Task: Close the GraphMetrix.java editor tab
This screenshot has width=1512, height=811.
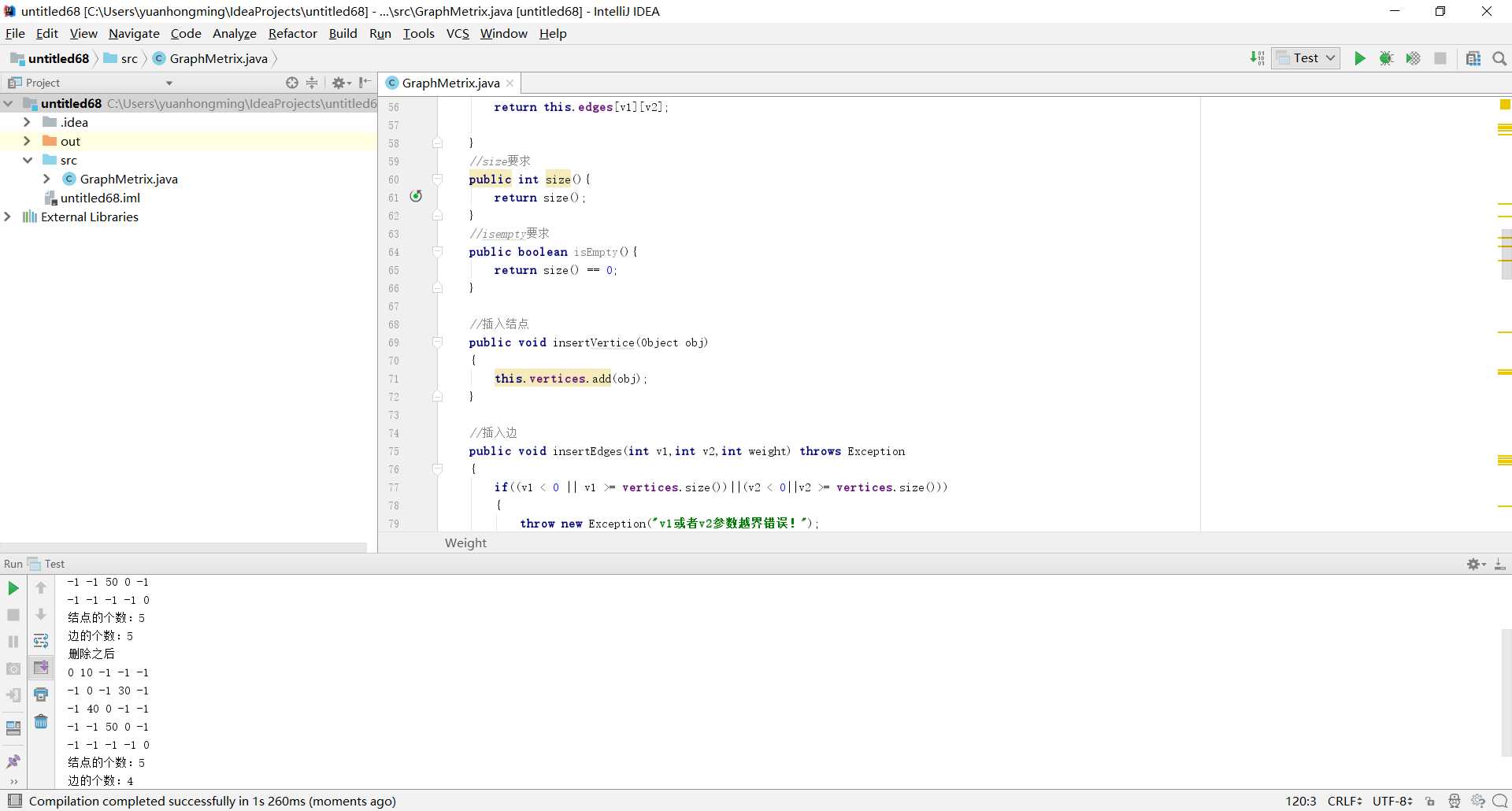Action: tap(510, 83)
